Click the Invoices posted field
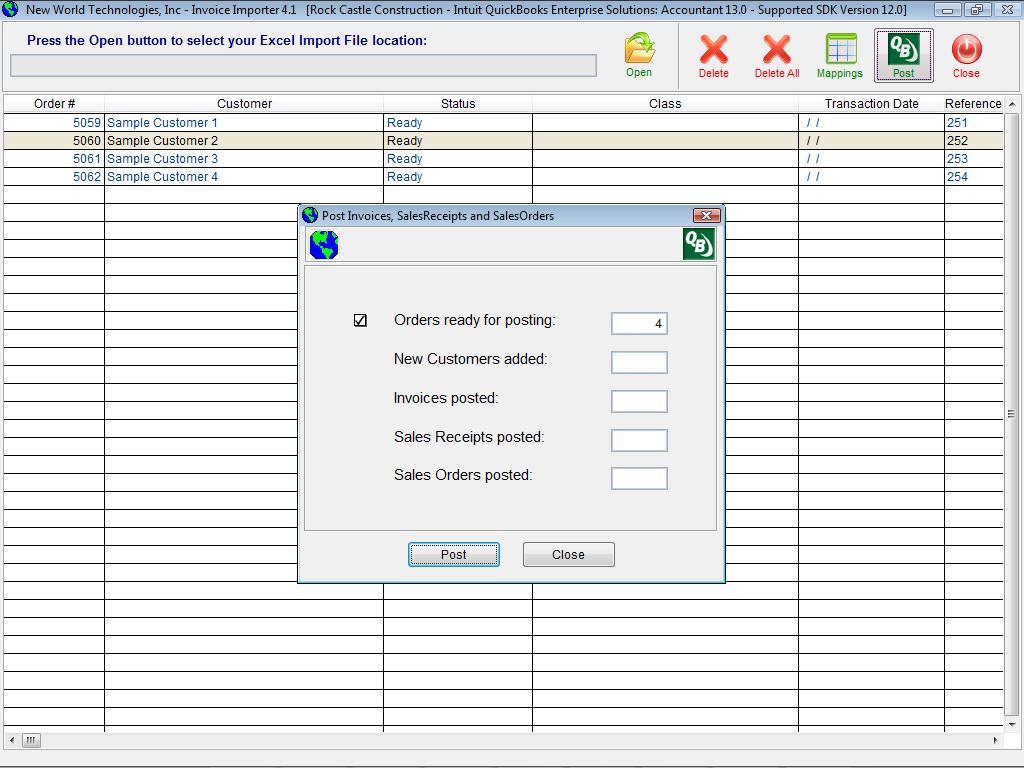The width and height of the screenshot is (1024, 768). pyautogui.click(x=639, y=401)
